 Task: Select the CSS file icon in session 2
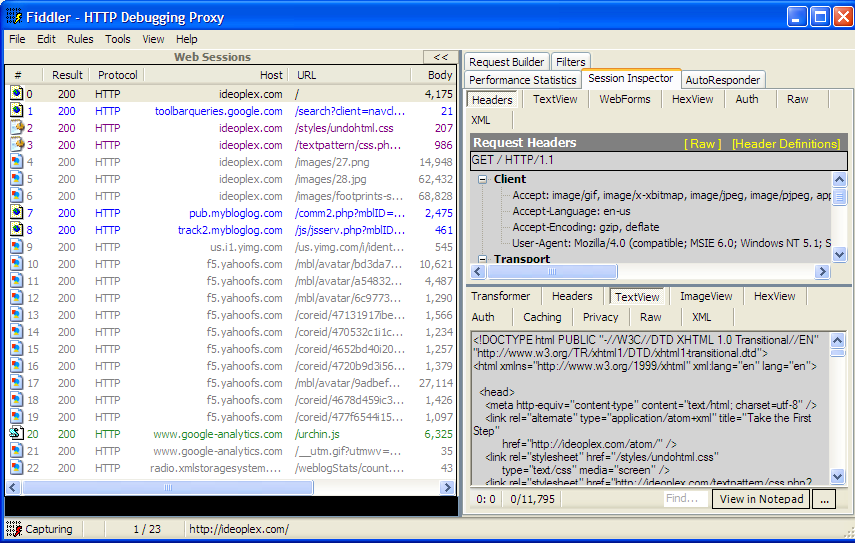pyautogui.click(x=17, y=127)
